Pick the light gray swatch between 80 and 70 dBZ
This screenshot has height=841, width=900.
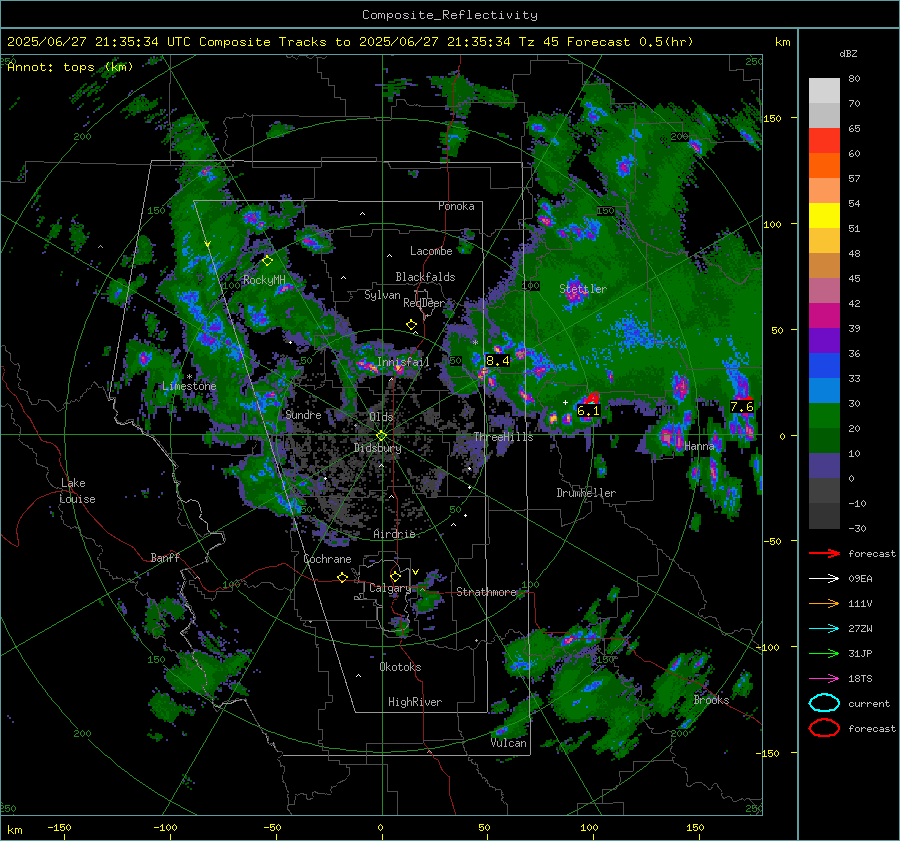[x=824, y=91]
